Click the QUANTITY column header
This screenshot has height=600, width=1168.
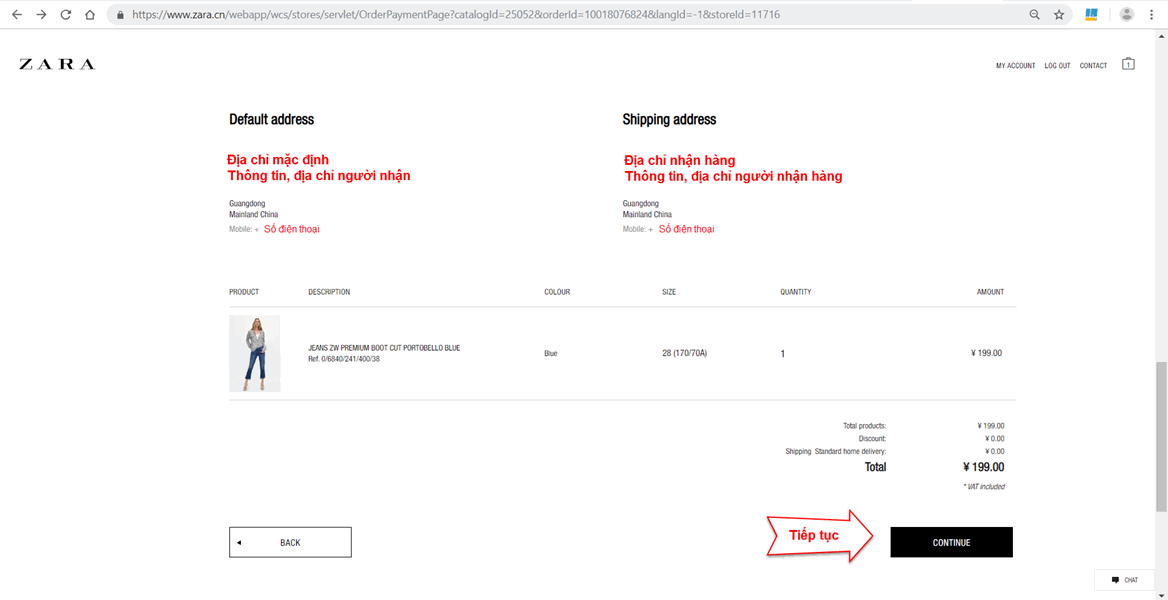(x=796, y=292)
